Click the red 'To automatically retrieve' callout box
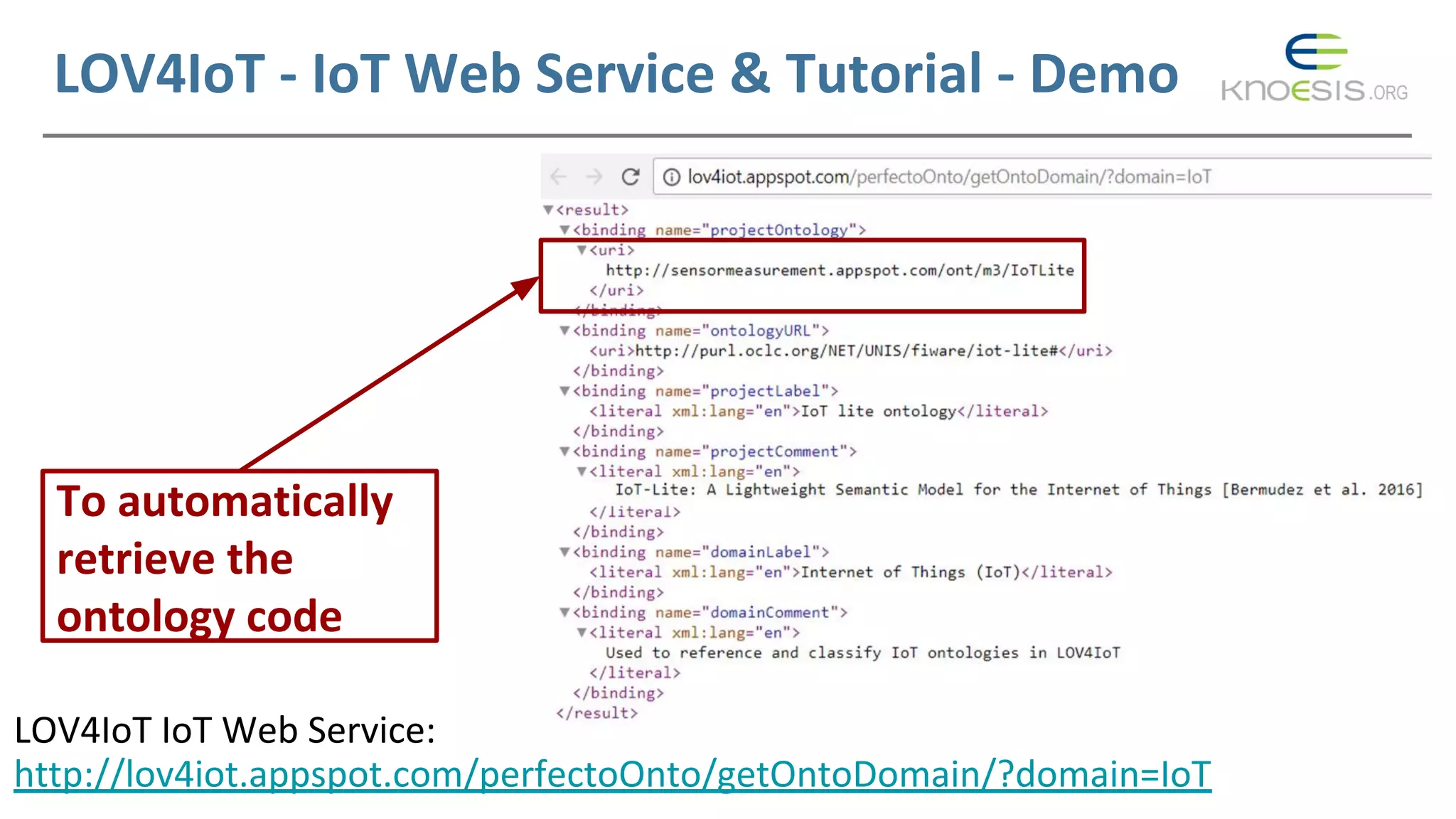The image size is (1456, 819). (x=239, y=556)
